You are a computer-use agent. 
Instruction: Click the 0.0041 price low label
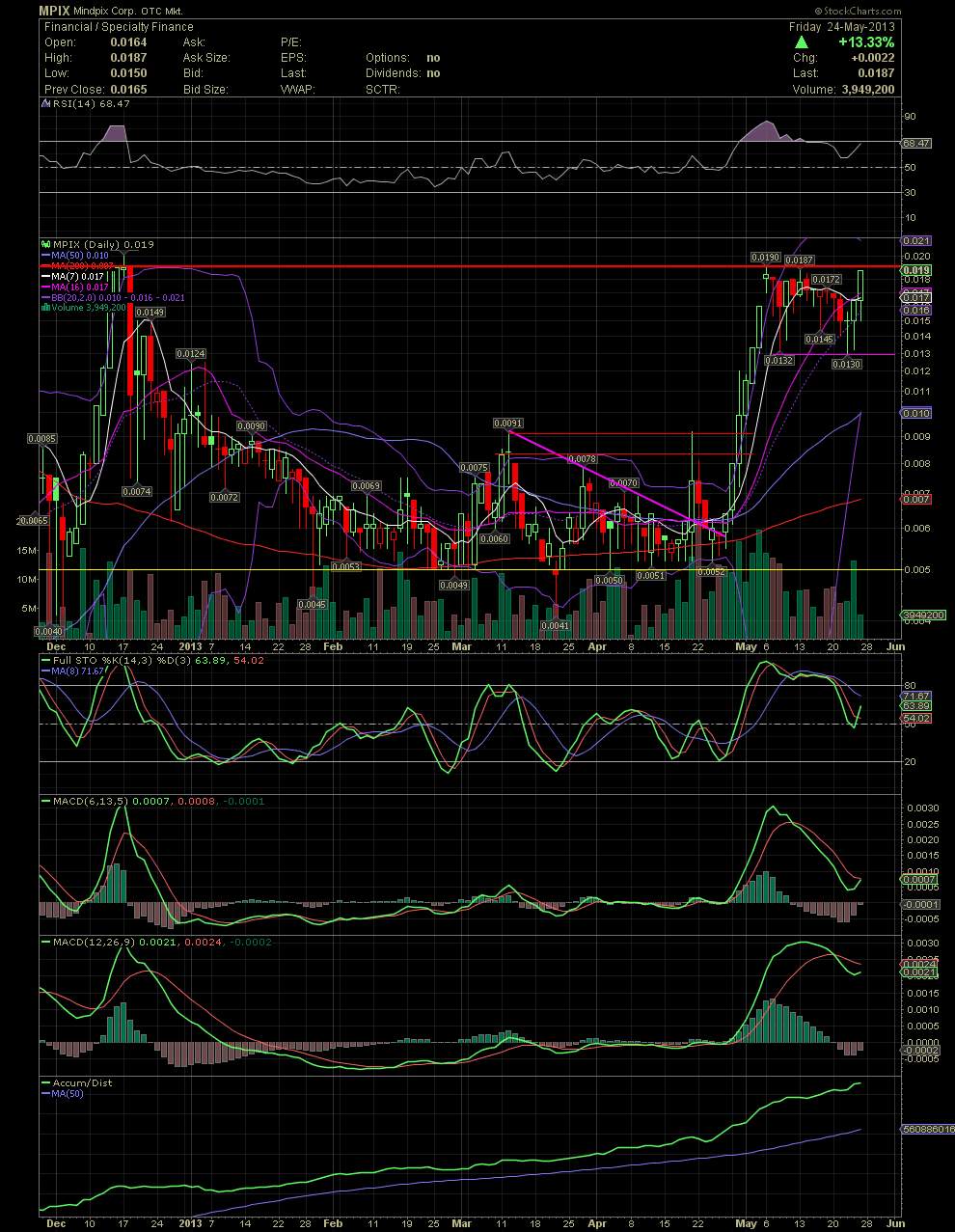[555, 625]
